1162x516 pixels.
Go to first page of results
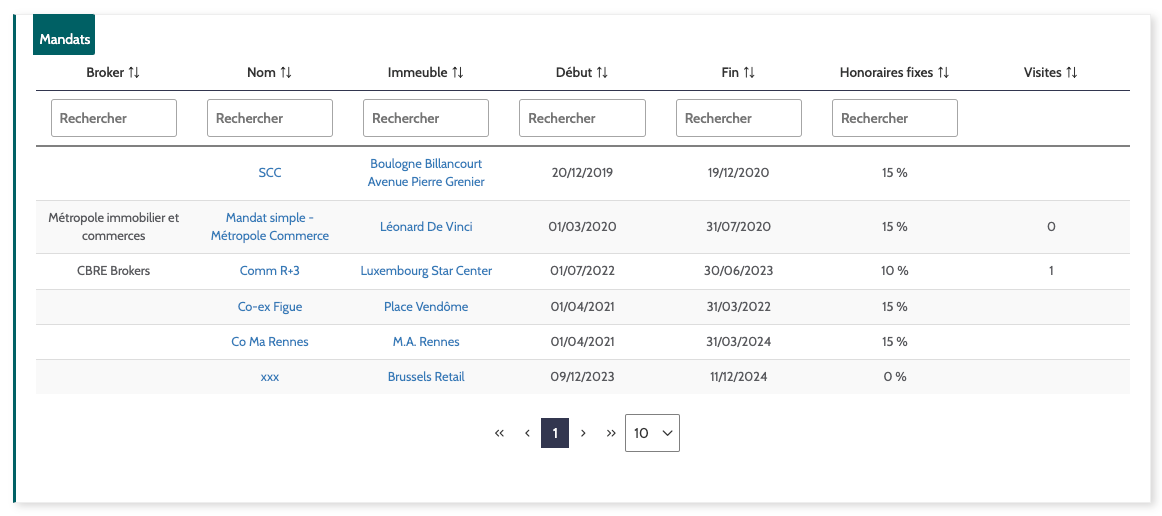coord(499,433)
